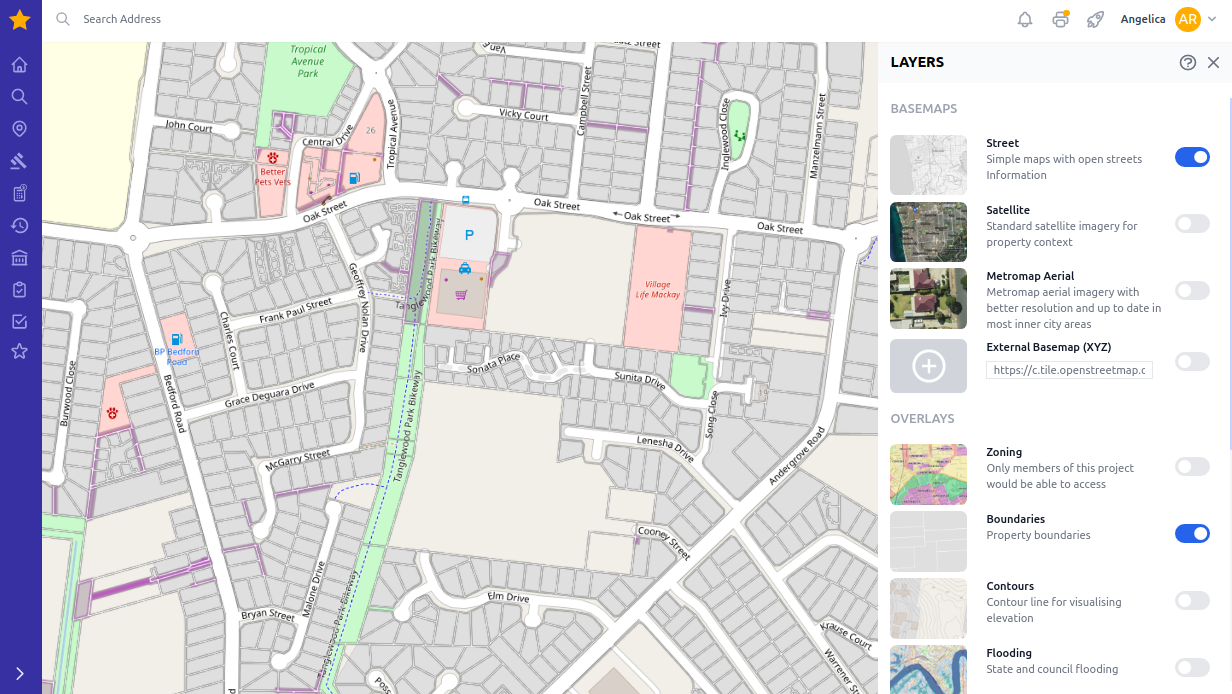Click the plus External Basemap thumbnail
The height and width of the screenshot is (694, 1232).
click(928, 366)
